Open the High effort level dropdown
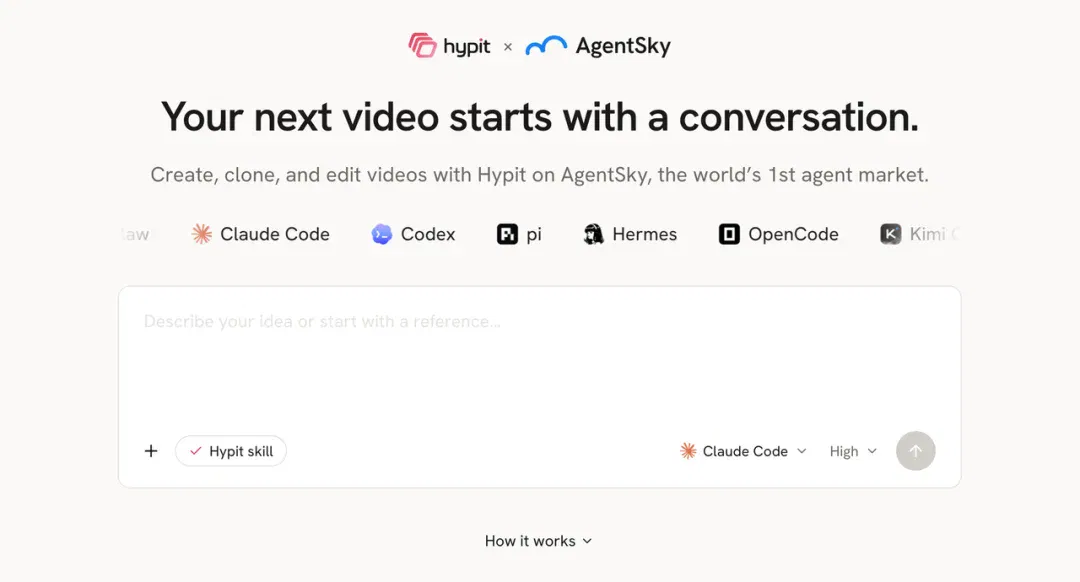 pos(853,451)
